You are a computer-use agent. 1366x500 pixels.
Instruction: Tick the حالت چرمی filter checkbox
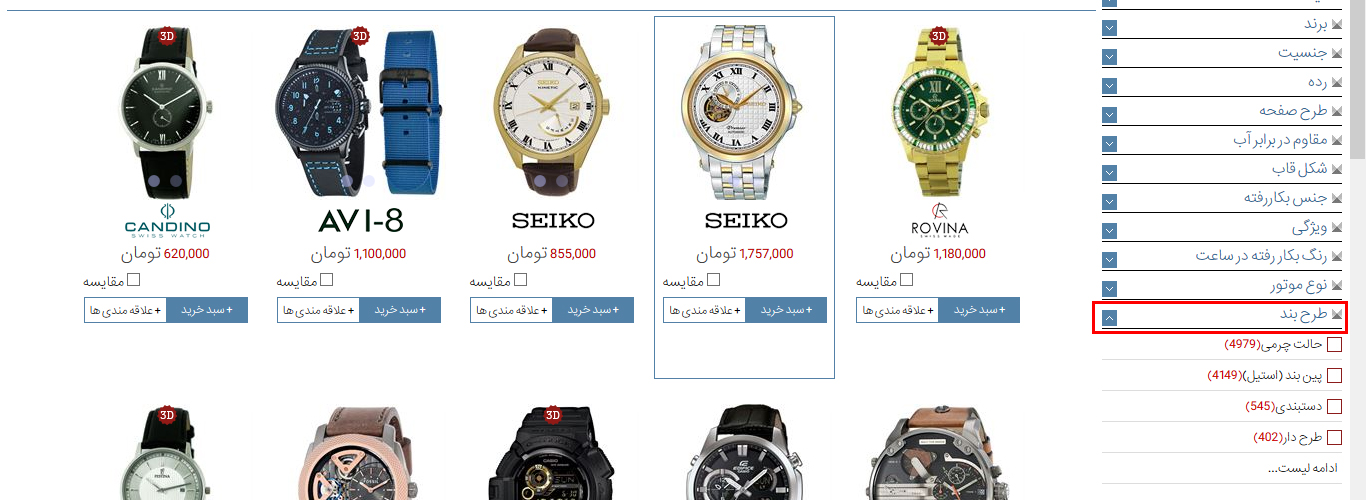[1334, 346]
